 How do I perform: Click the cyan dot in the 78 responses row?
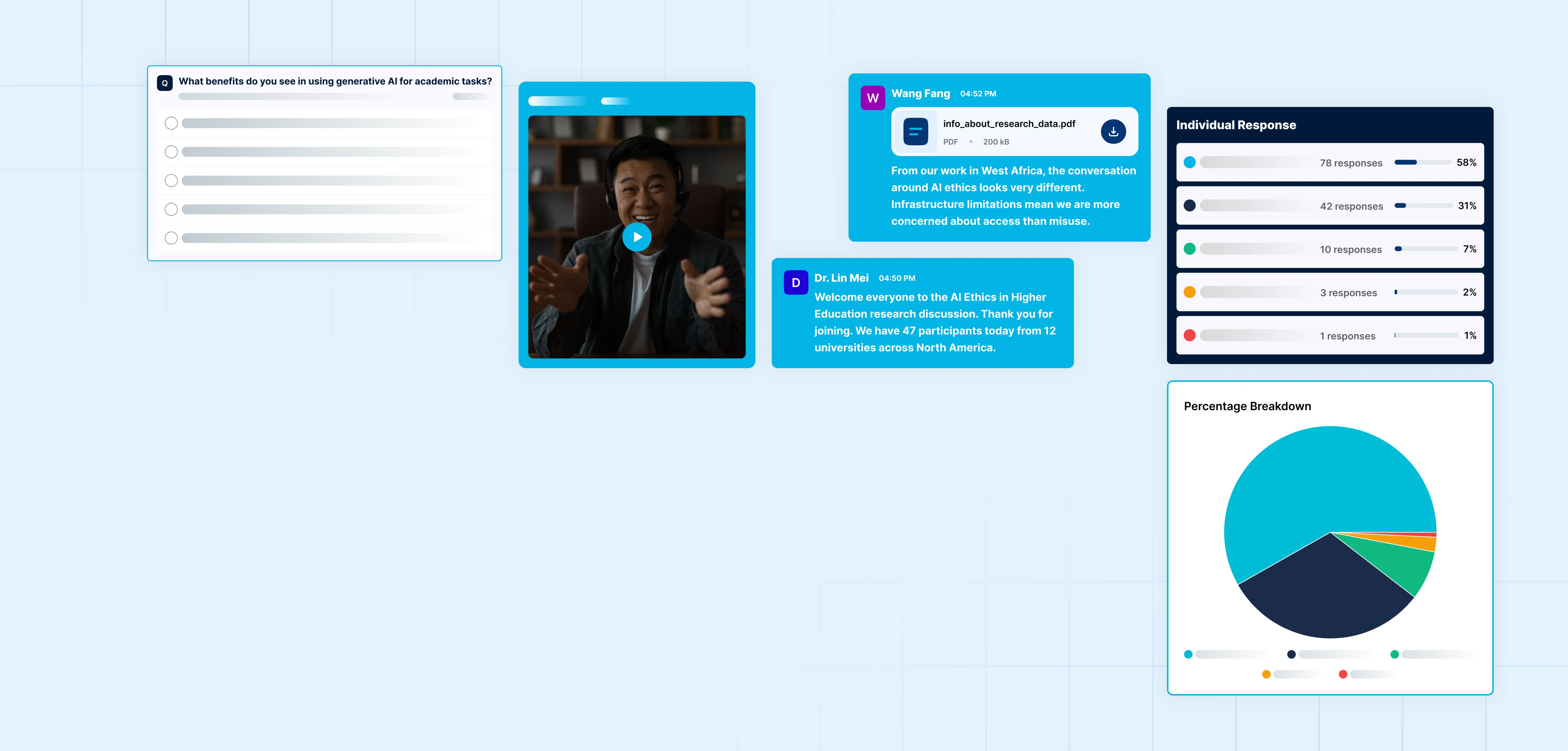[1189, 162]
